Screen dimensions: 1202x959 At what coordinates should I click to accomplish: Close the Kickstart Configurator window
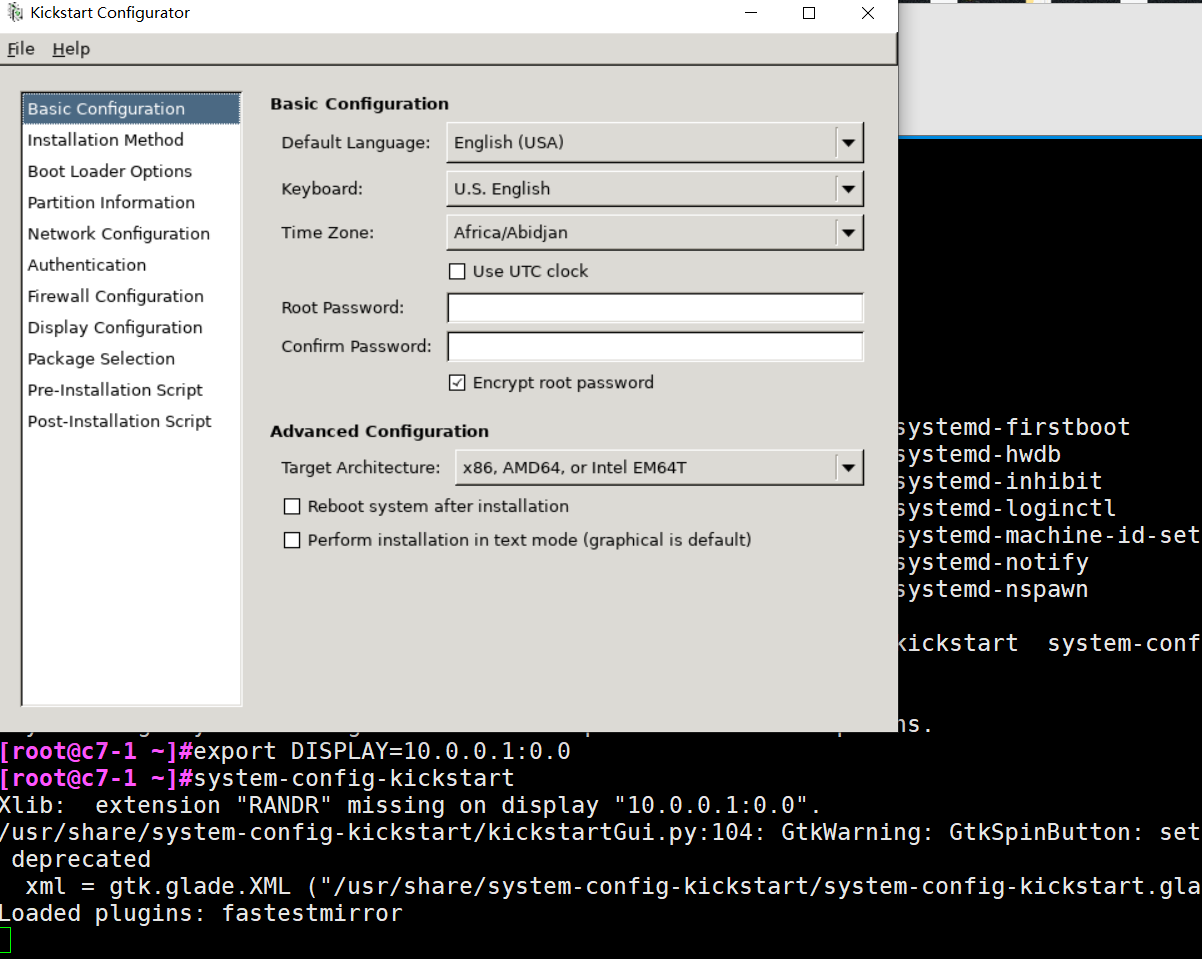867,13
